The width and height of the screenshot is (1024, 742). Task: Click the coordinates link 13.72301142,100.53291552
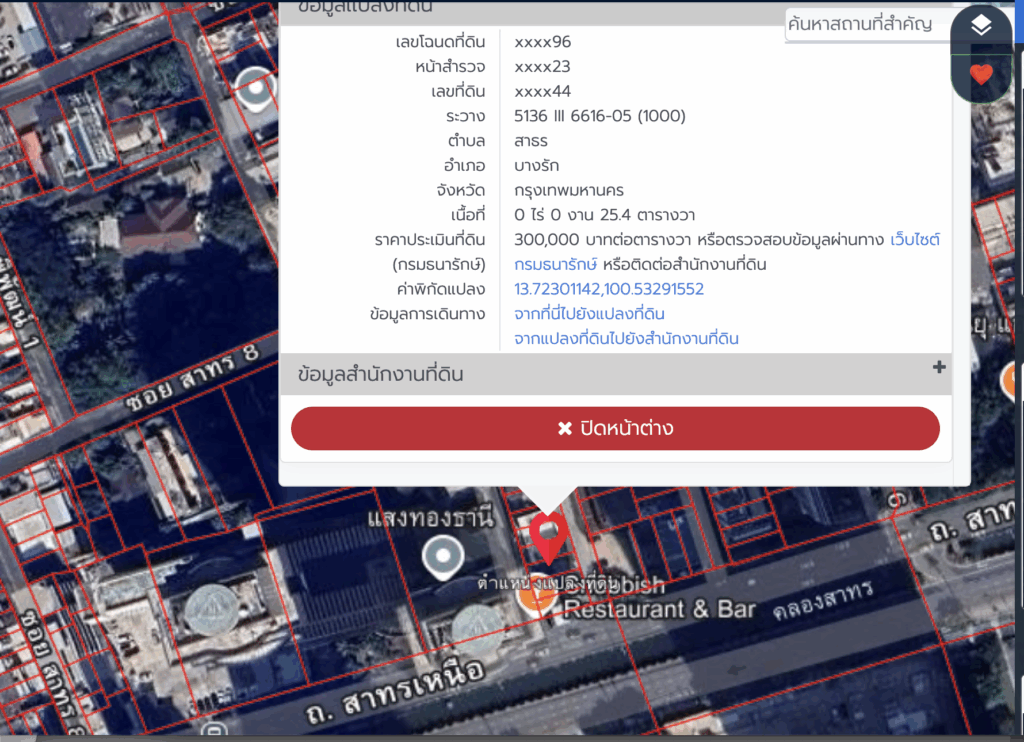tap(608, 289)
